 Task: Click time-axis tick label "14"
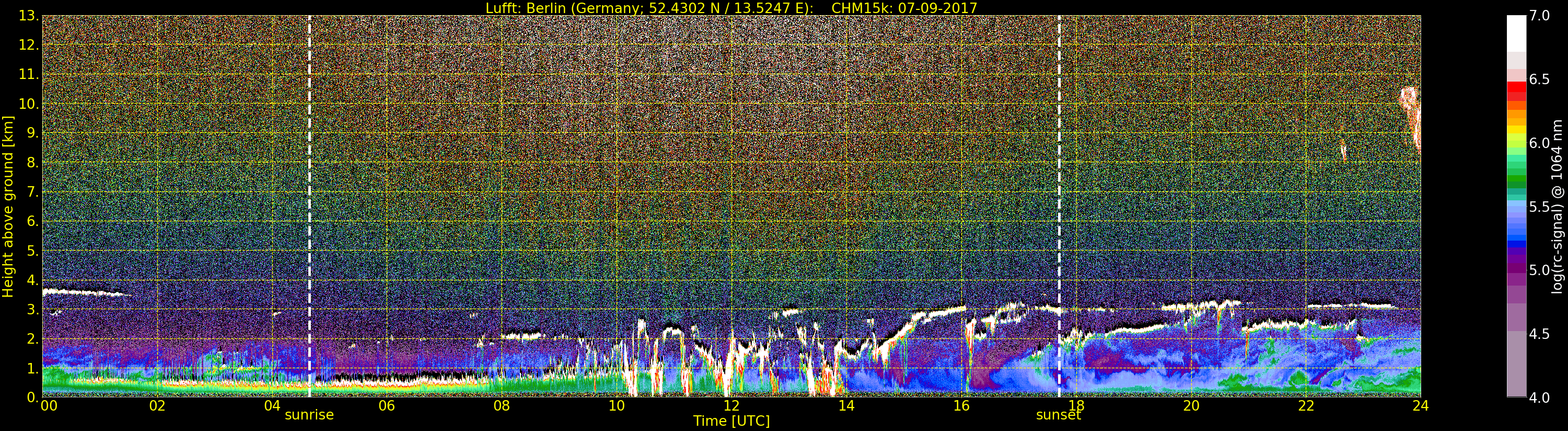coord(846,406)
